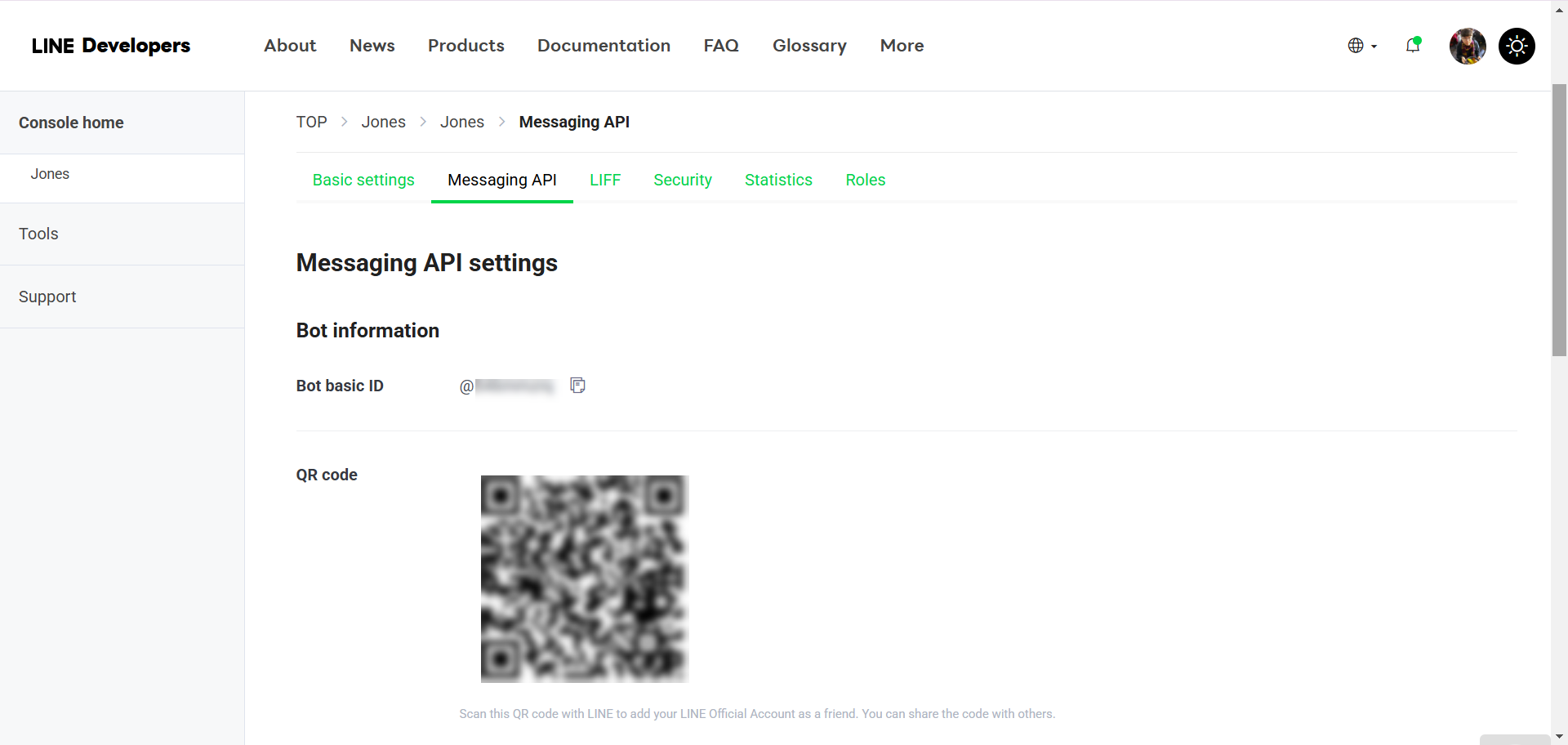Viewport: 1568px width, 745px height.
Task: Select the Statistics tab
Action: [778, 180]
